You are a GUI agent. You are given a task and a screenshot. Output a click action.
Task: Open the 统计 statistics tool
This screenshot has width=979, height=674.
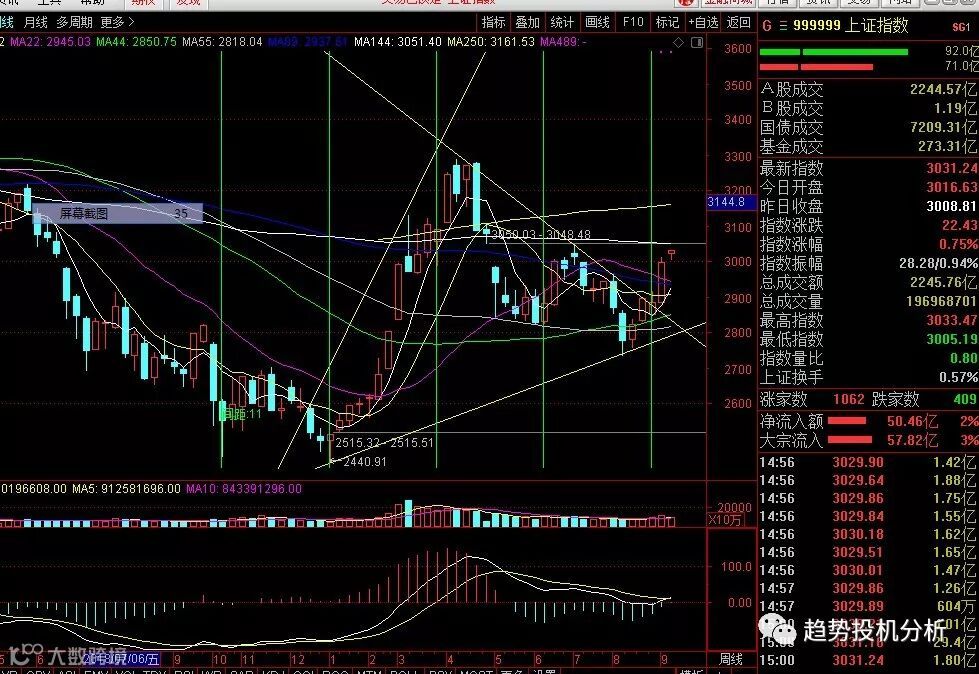pyautogui.click(x=562, y=22)
